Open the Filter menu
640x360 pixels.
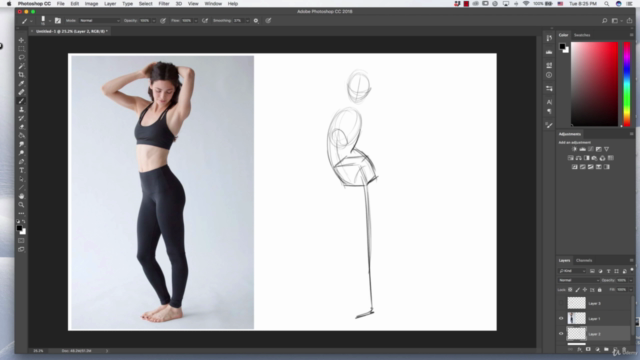[164, 4]
